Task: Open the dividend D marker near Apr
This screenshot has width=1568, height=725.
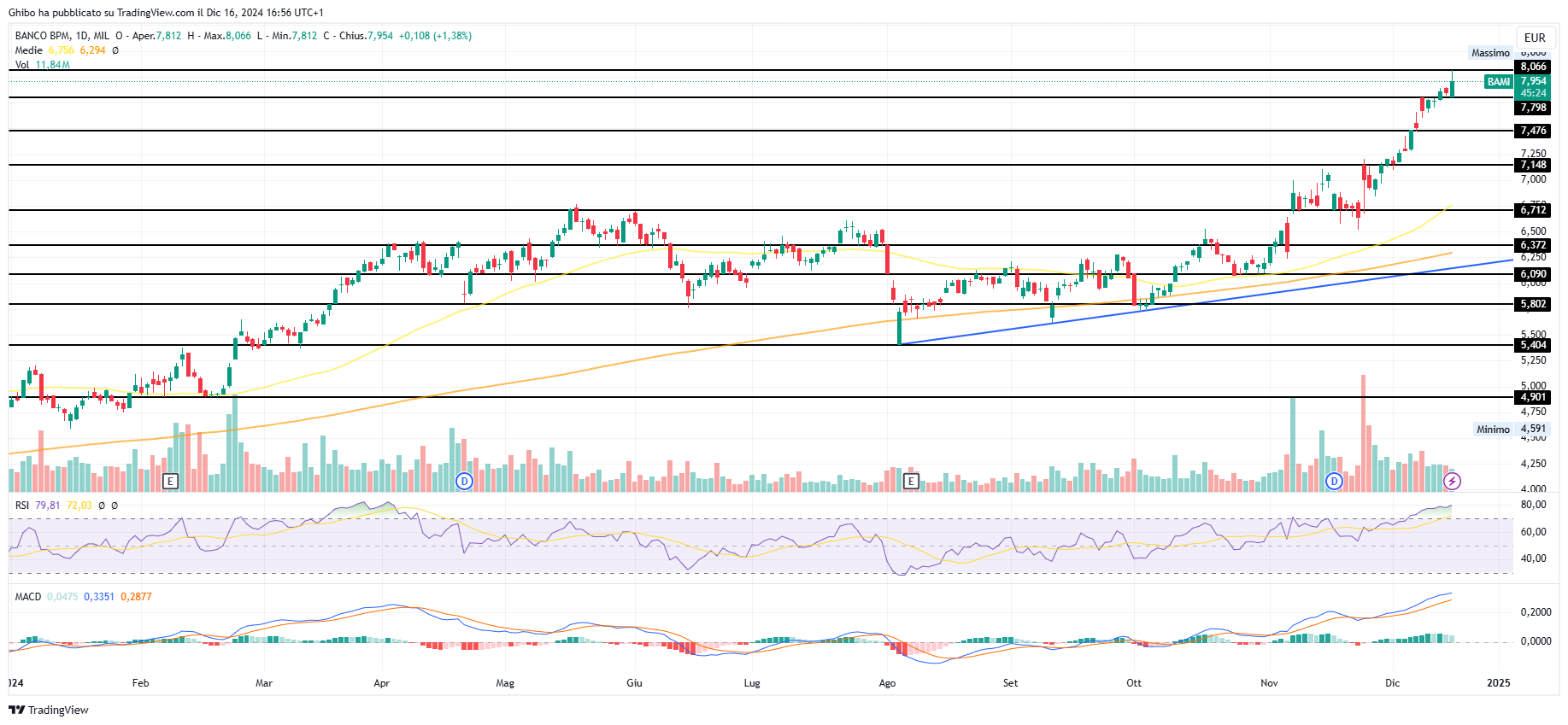Action: (464, 481)
